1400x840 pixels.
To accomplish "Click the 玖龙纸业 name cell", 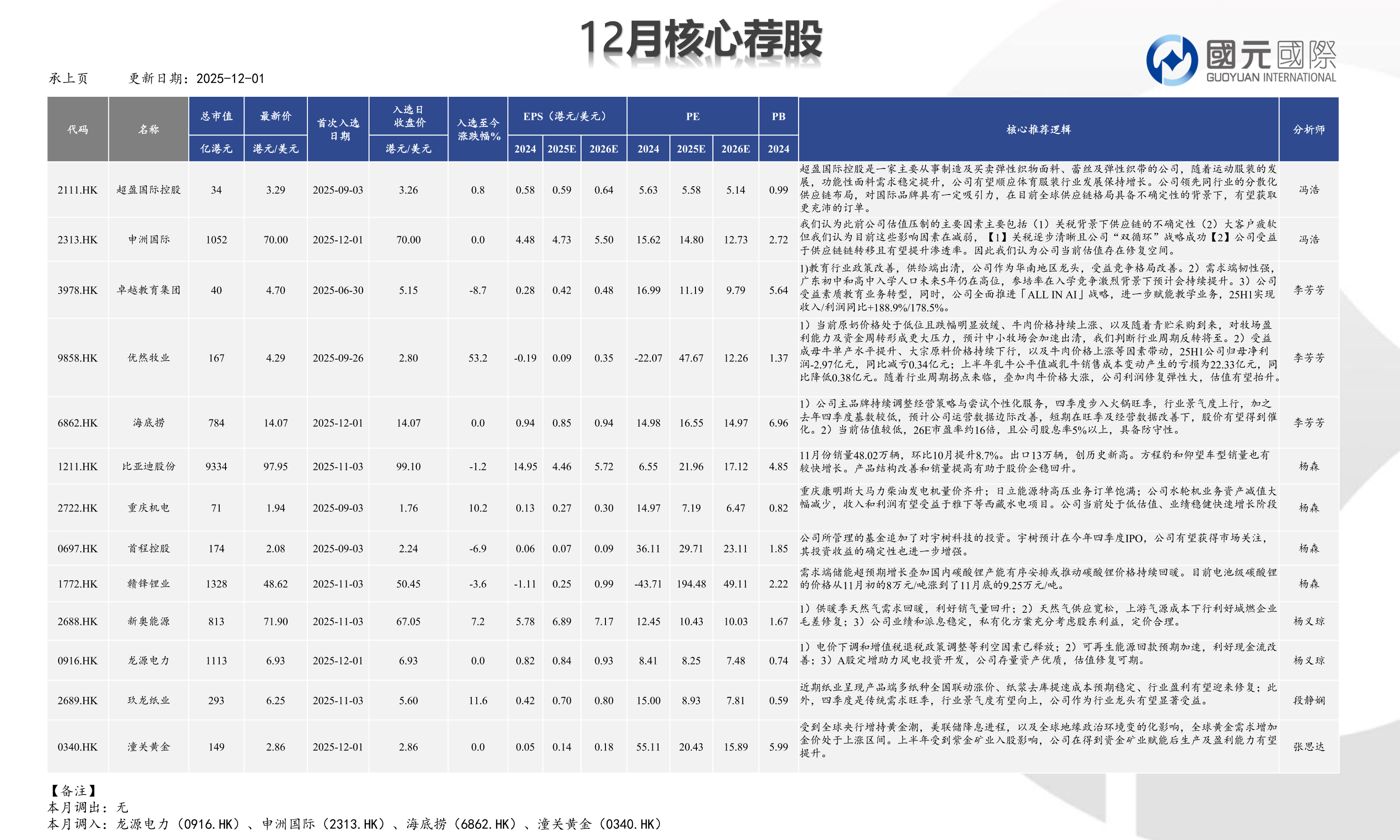I will [148, 701].
